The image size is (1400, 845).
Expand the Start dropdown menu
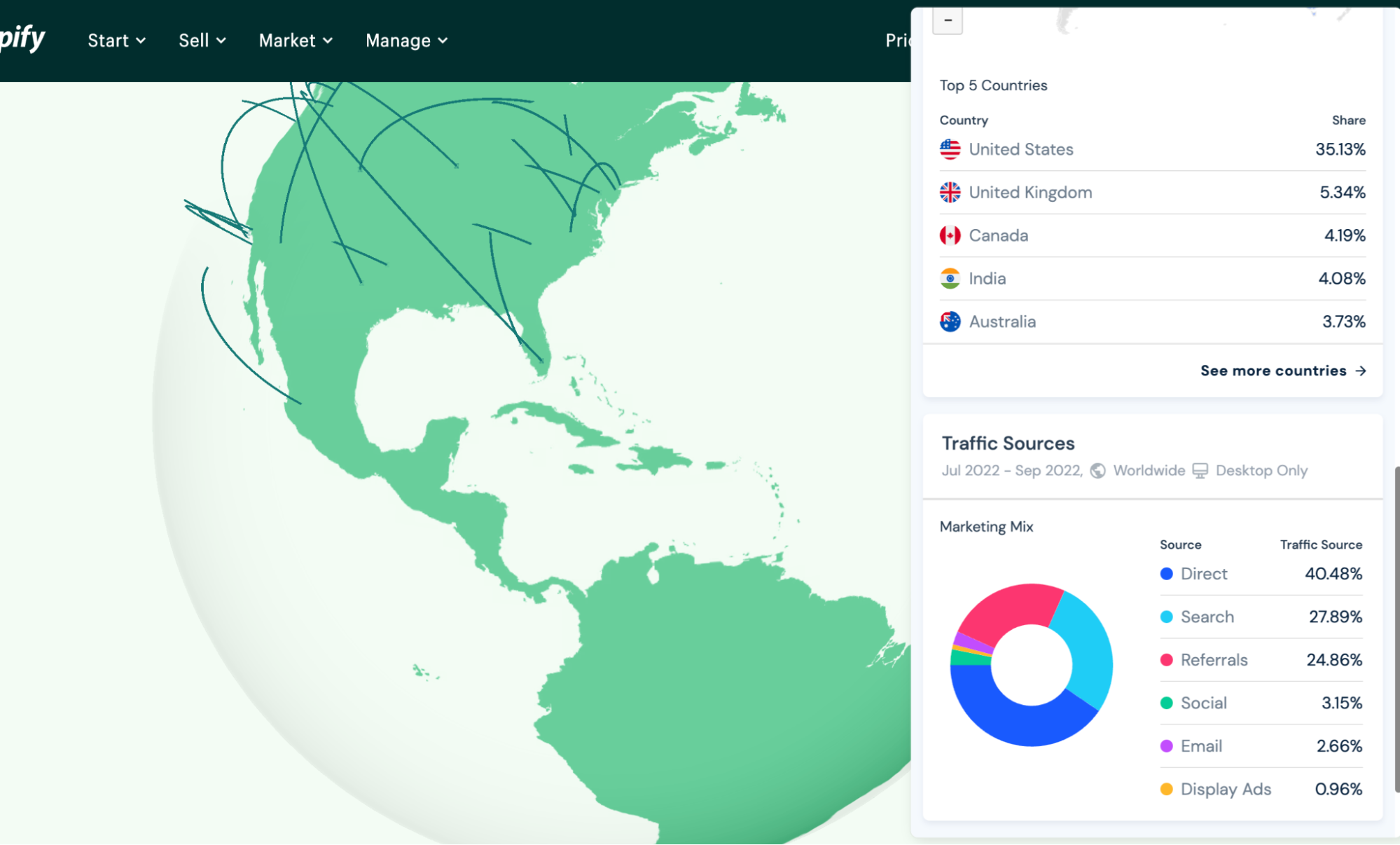point(114,40)
